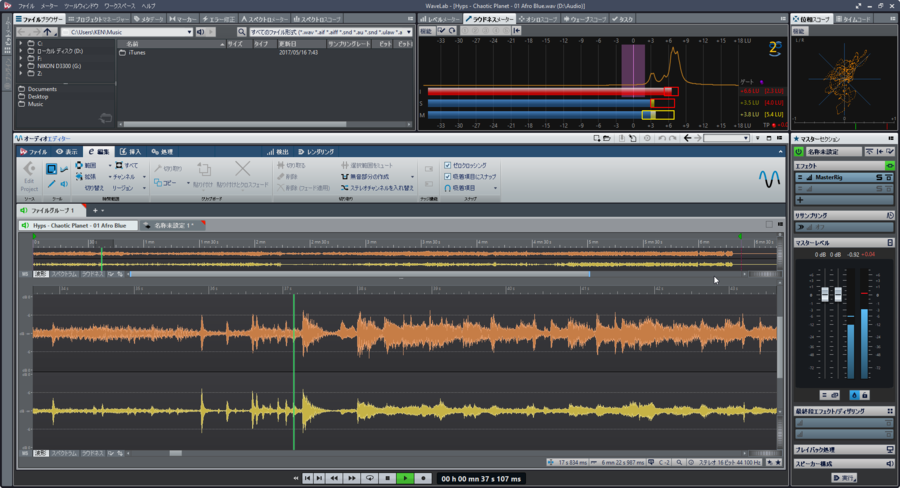Click the right master level fader handle

pyautogui.click(x=838, y=295)
